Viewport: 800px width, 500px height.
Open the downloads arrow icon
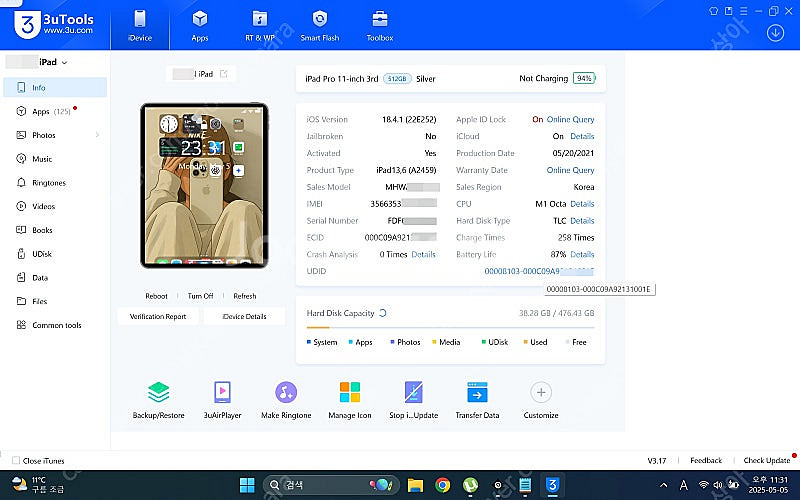775,33
